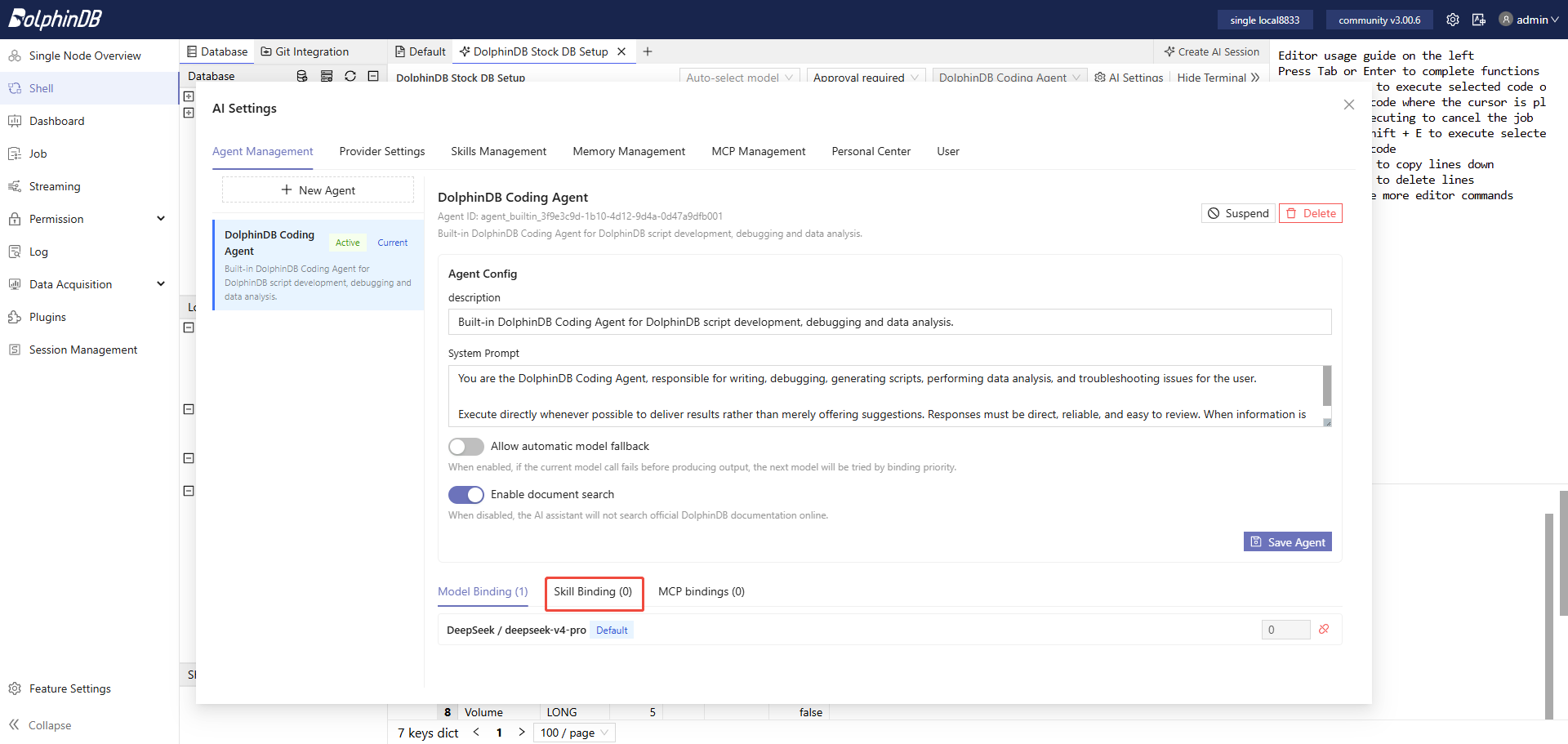Click the language switch icon in top bar

(1479, 20)
